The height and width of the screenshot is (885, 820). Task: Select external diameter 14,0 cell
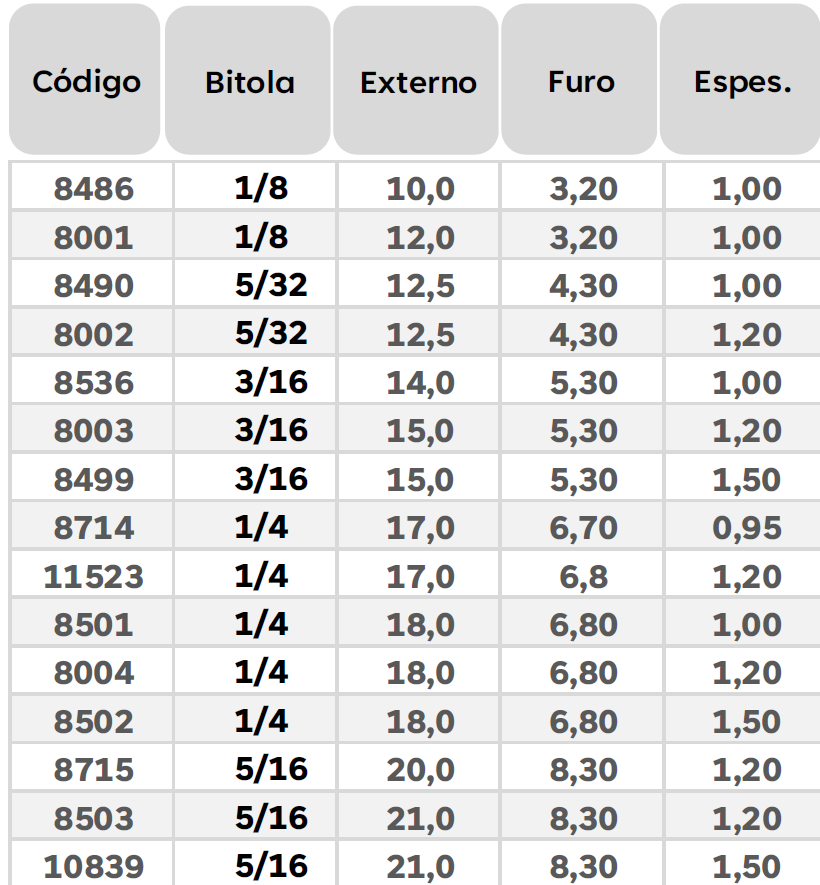418,382
